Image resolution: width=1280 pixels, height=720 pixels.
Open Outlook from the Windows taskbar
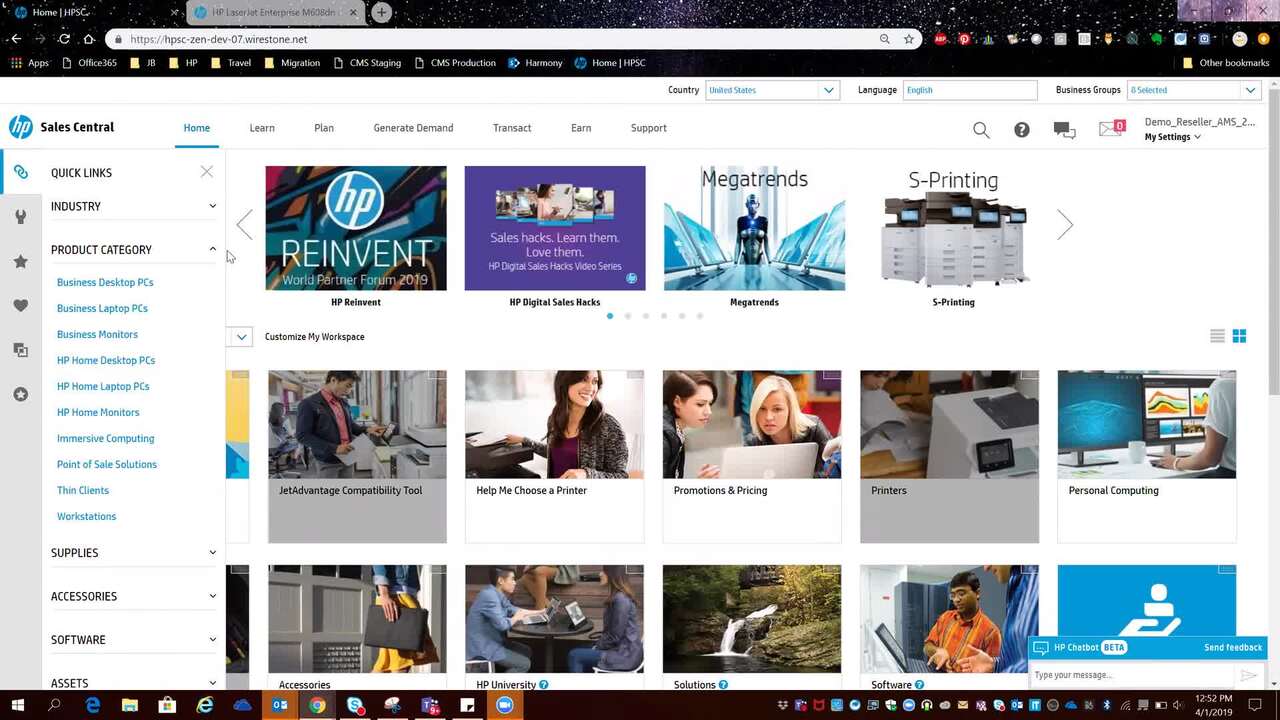click(279, 705)
